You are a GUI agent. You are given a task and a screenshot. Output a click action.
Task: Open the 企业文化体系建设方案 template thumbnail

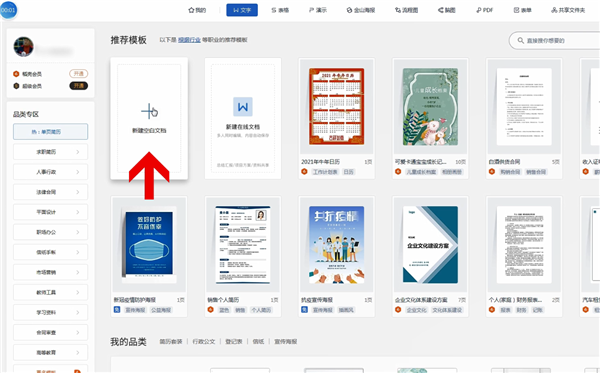430,245
